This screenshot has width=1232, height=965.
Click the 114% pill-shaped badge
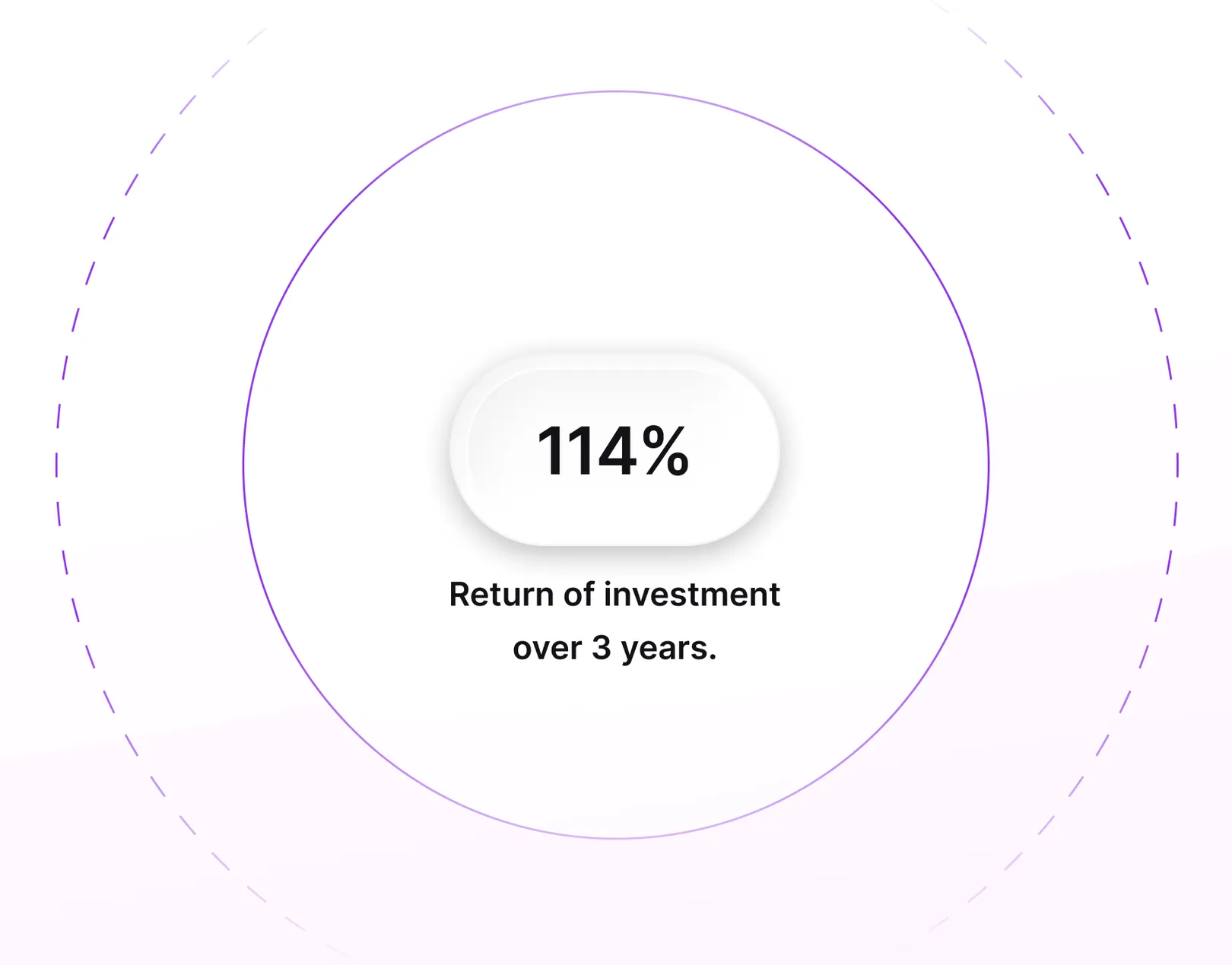tap(614, 450)
